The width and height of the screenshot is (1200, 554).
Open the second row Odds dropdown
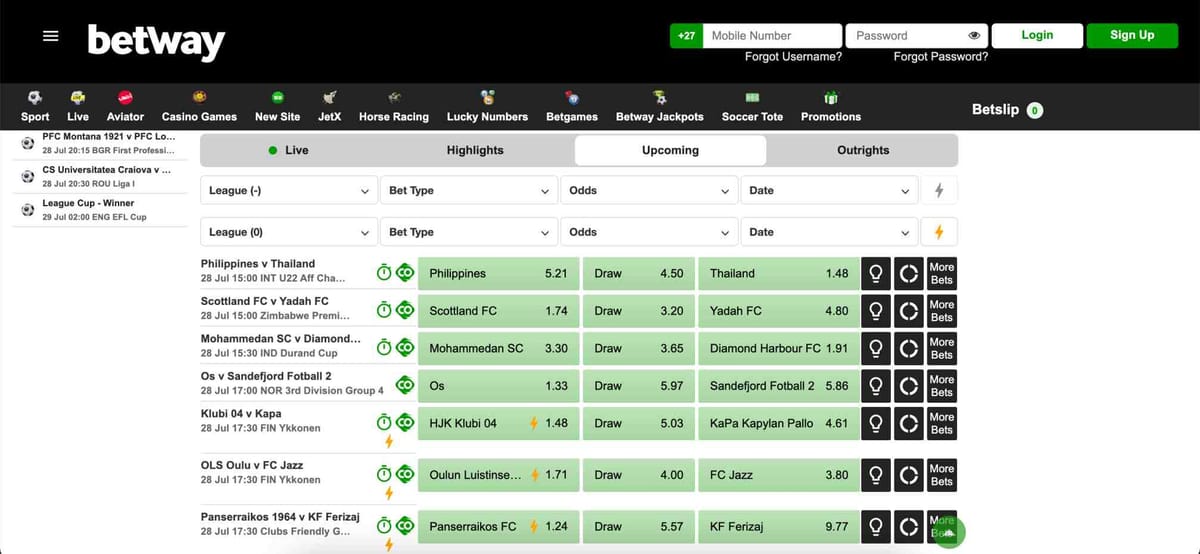(x=648, y=232)
